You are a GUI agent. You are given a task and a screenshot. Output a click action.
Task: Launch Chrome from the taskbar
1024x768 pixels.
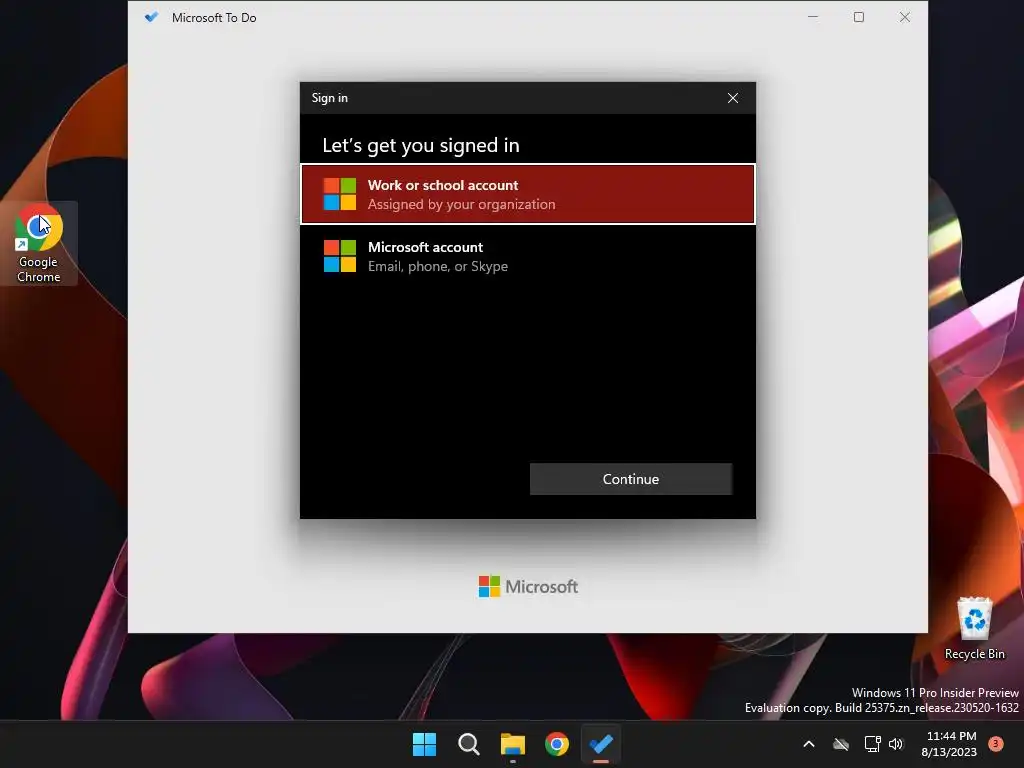coord(557,744)
